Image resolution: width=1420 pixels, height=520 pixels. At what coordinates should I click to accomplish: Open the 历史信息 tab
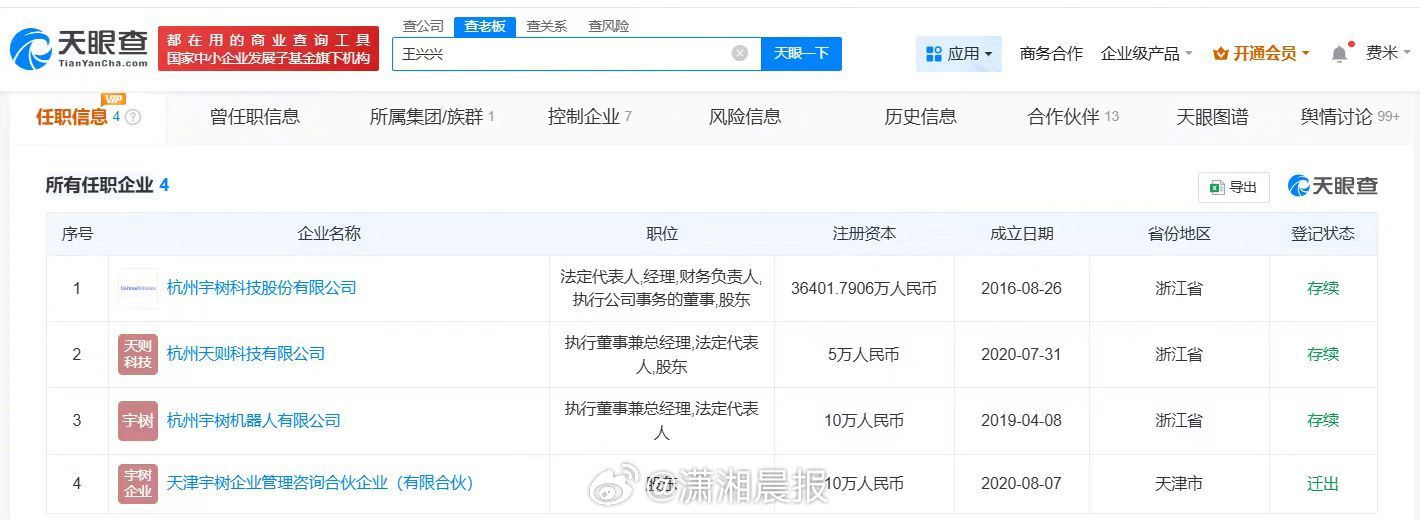pos(920,117)
